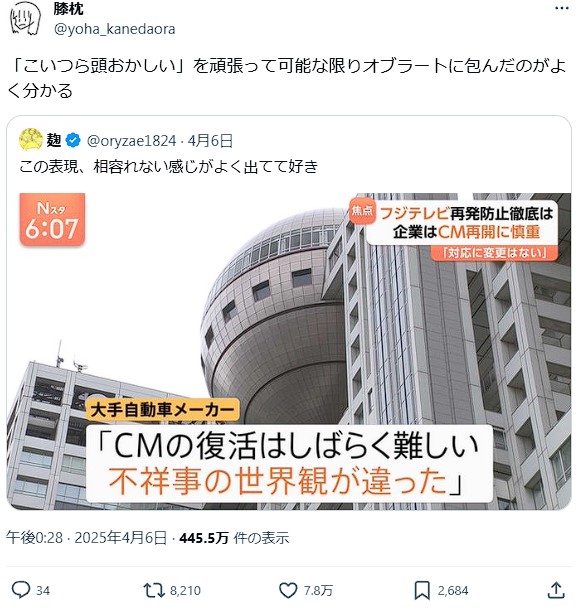580x610 pixels.
Task: Bookmark this post
Action: [x=422, y=590]
